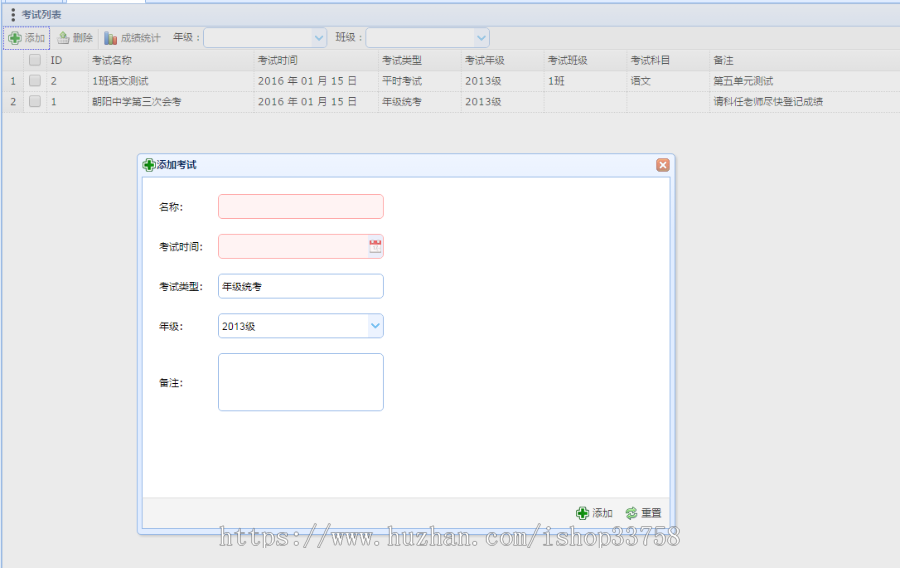The image size is (900, 568).
Task: Sort by 考试时间 column header
Action: [316, 60]
